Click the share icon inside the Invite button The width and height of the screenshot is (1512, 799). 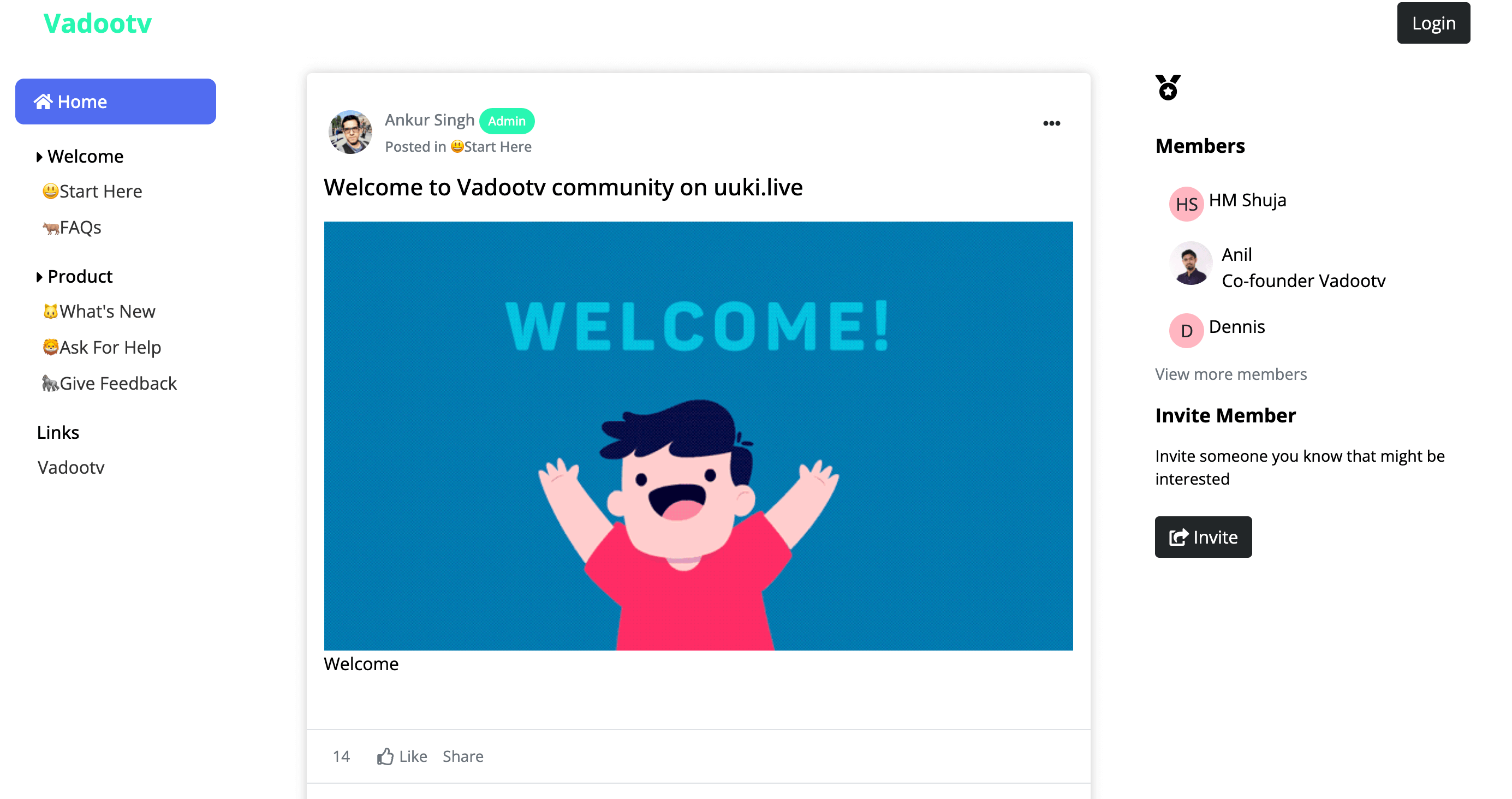[1178, 536]
